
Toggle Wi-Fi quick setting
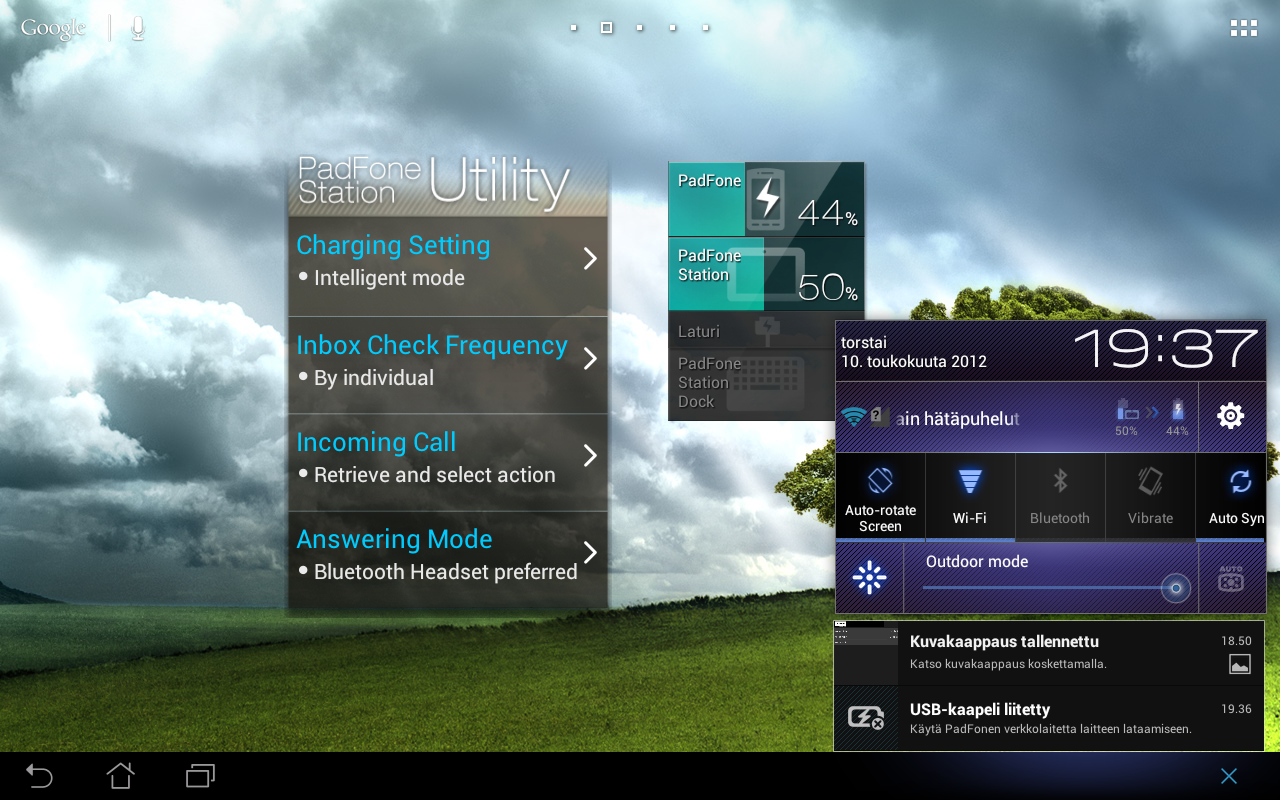click(x=970, y=497)
